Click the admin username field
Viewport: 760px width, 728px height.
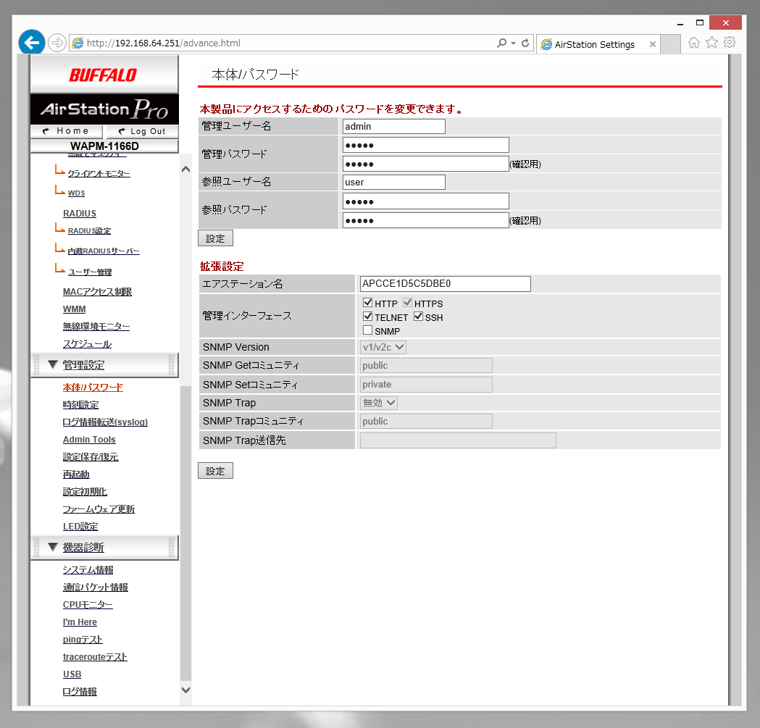[394, 127]
